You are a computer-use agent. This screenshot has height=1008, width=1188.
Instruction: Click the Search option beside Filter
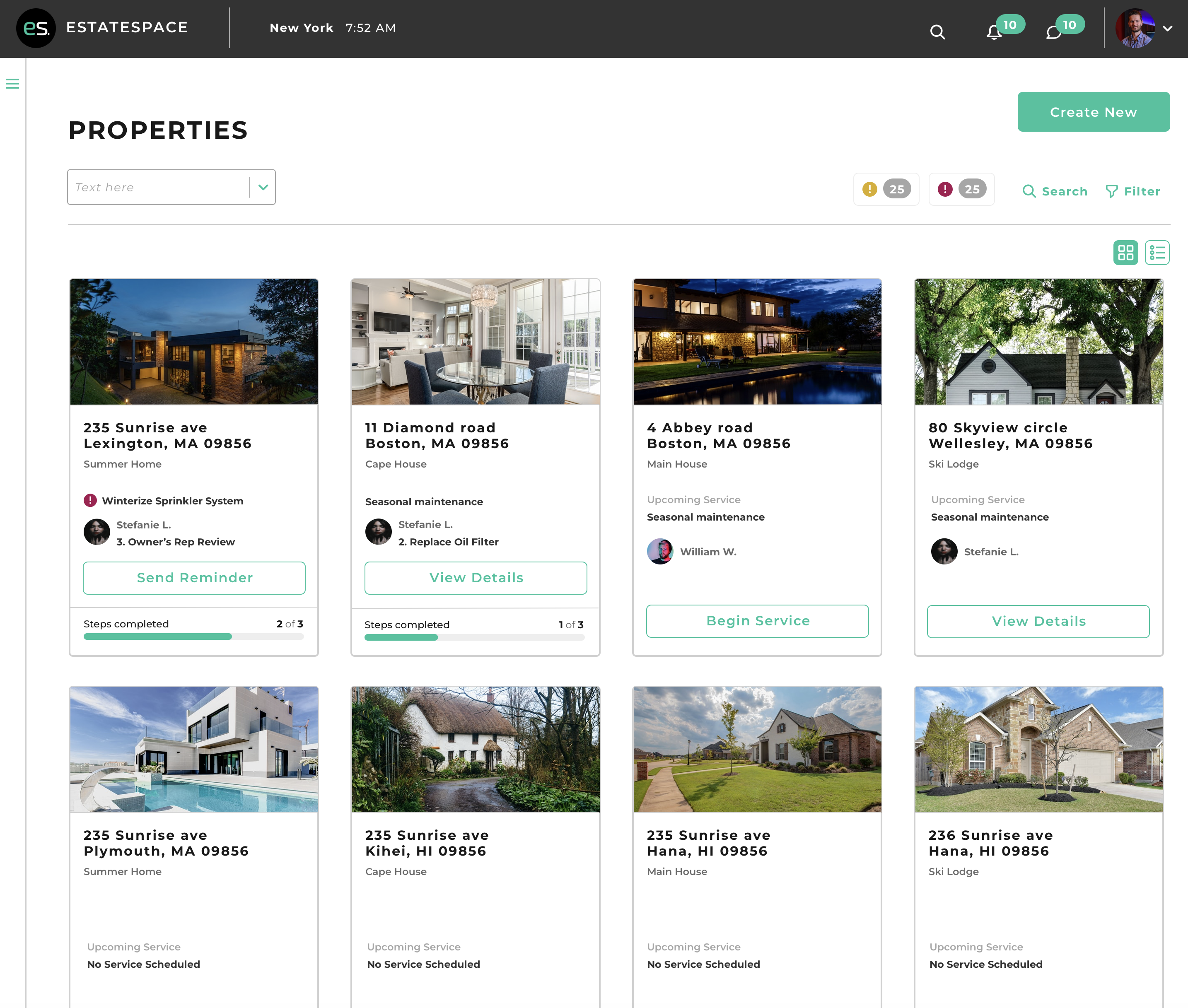click(x=1054, y=191)
